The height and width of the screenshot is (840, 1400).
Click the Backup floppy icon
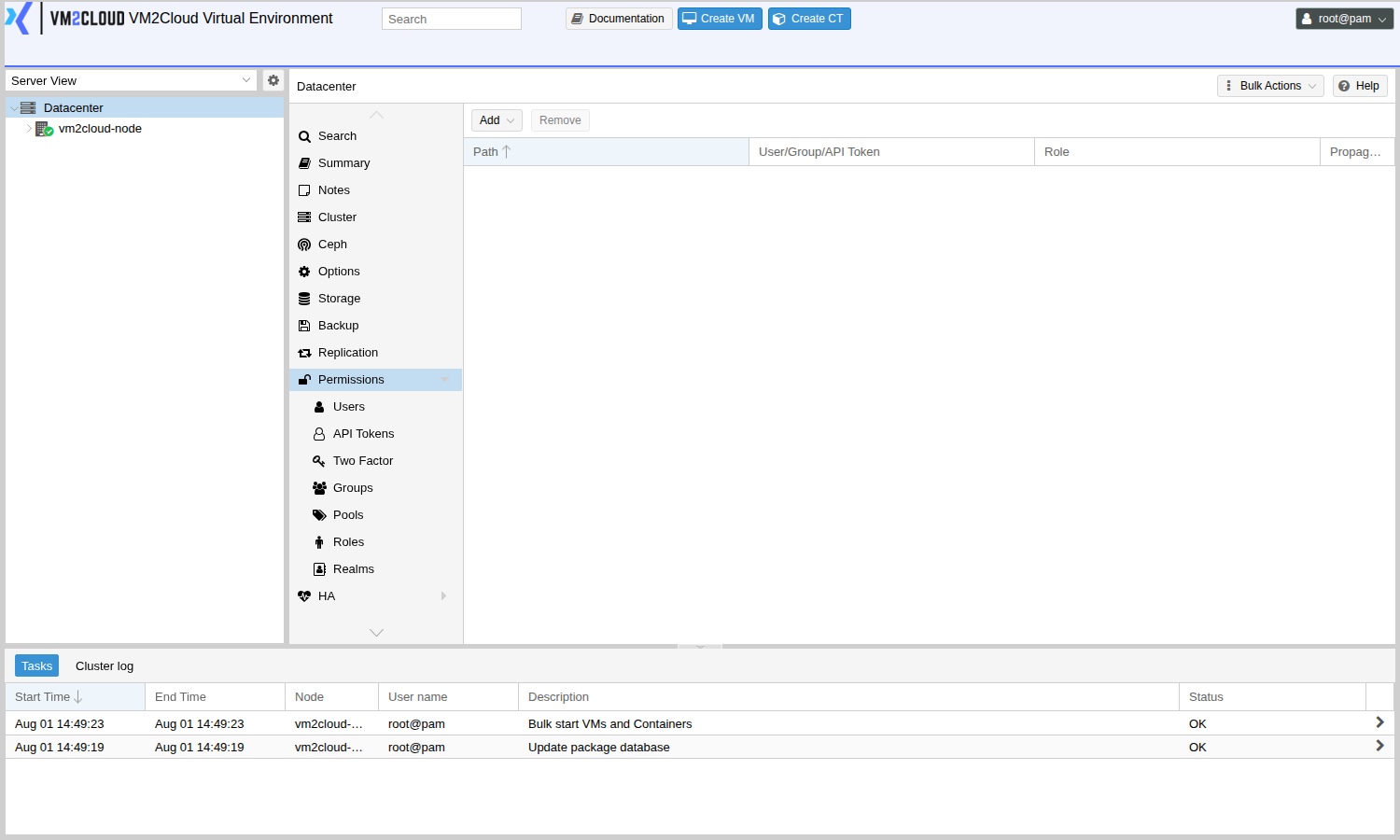304,326
